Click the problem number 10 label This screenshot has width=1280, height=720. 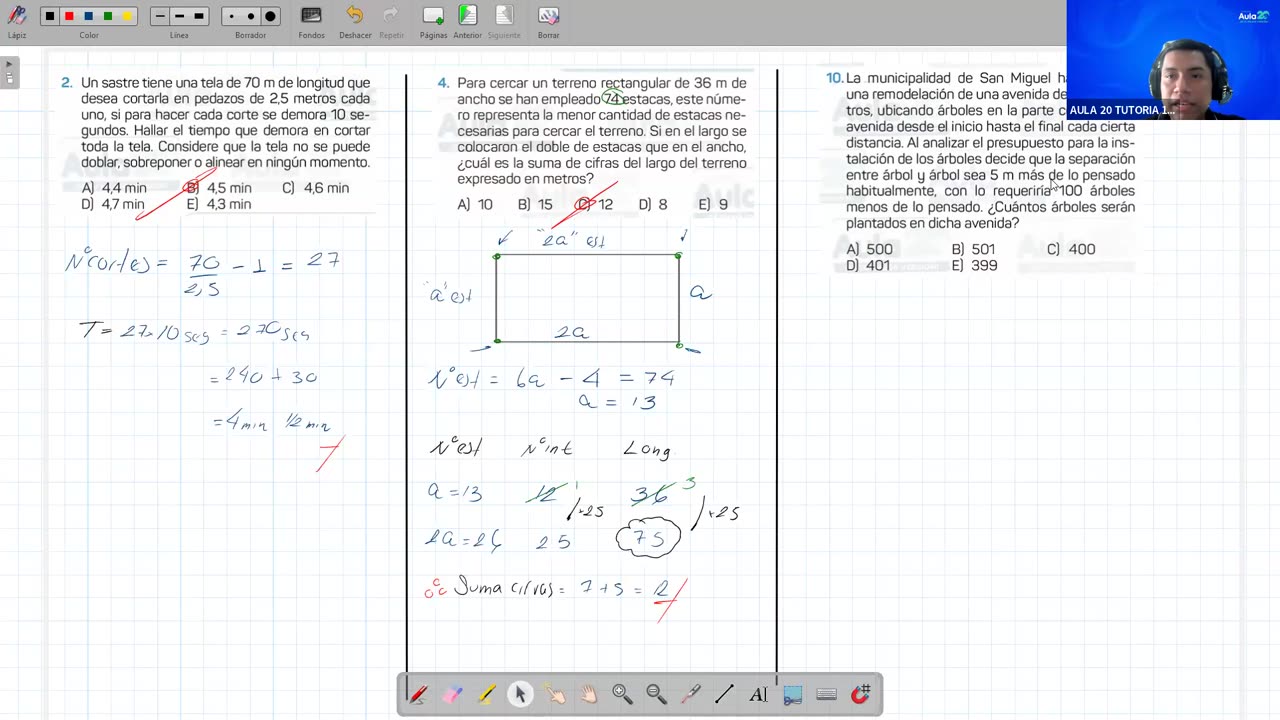(x=834, y=78)
